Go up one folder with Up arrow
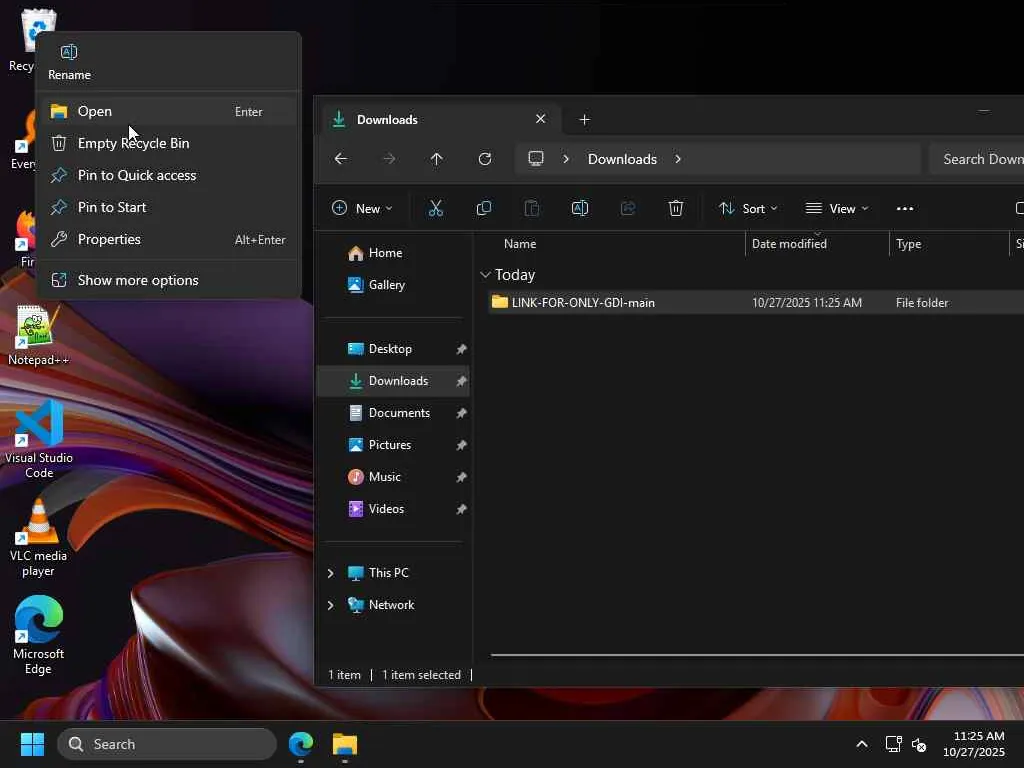 tap(436, 159)
